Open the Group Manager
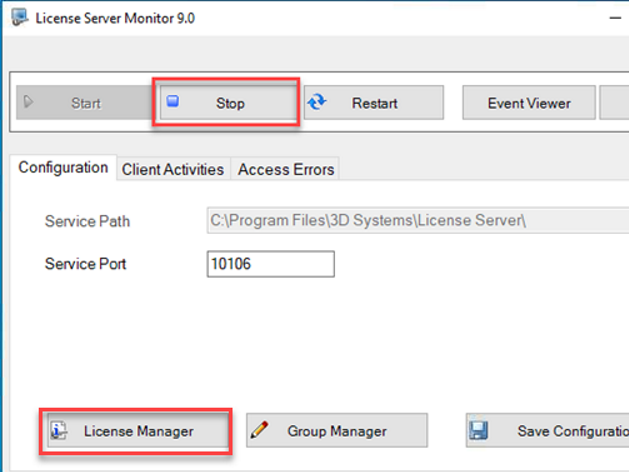The width and height of the screenshot is (629, 472). (337, 431)
